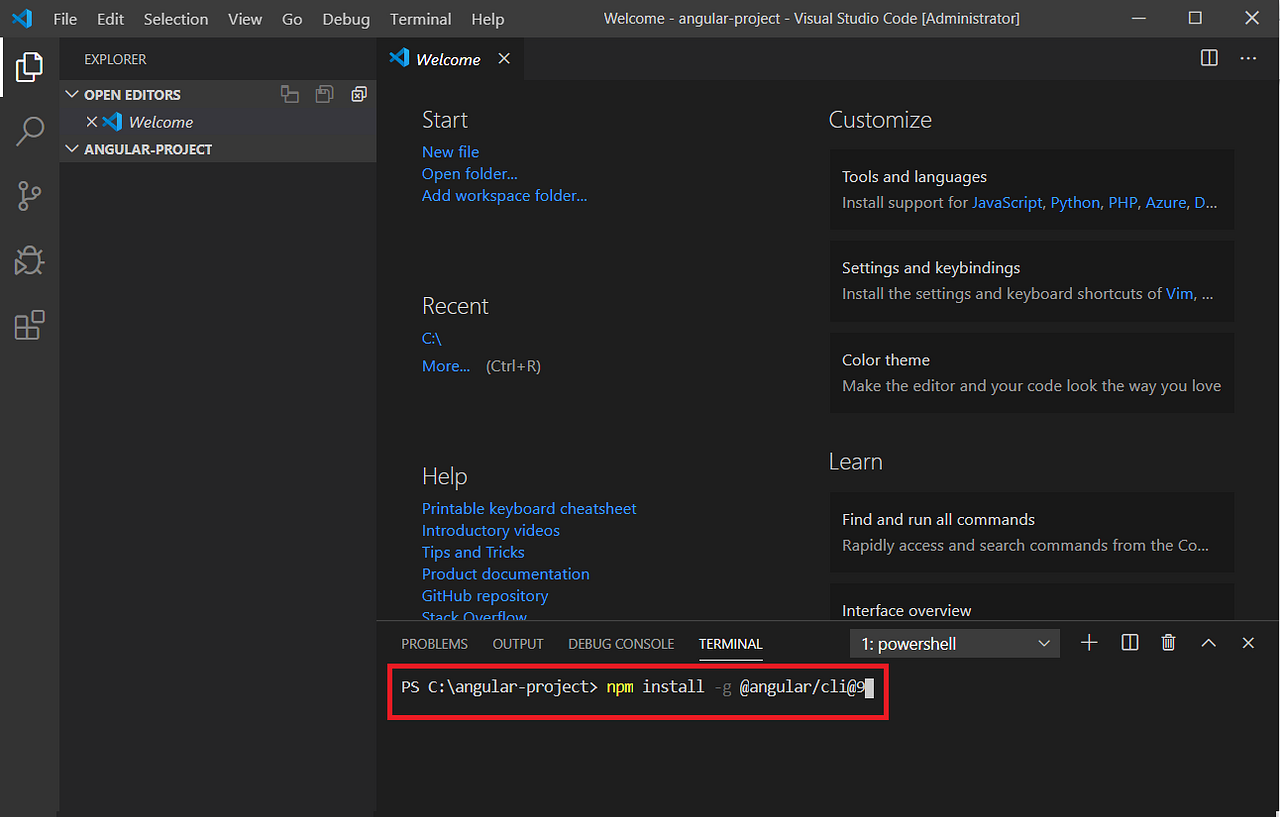Viewport: 1280px width, 817px height.
Task: Maximize the panel with the chevron icon
Action: coord(1208,643)
